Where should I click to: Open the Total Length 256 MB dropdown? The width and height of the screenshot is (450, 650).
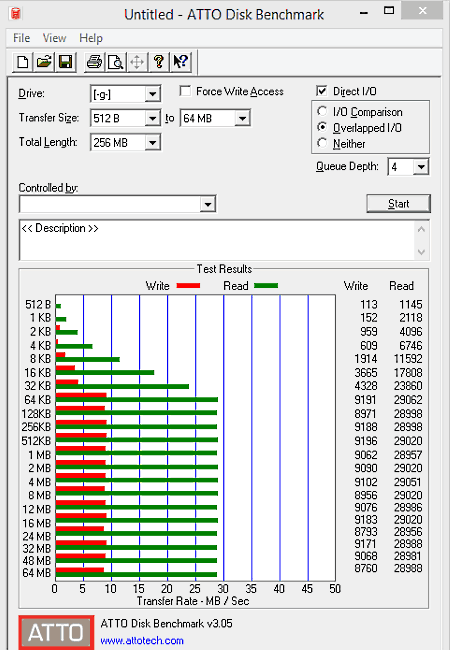click(152, 143)
